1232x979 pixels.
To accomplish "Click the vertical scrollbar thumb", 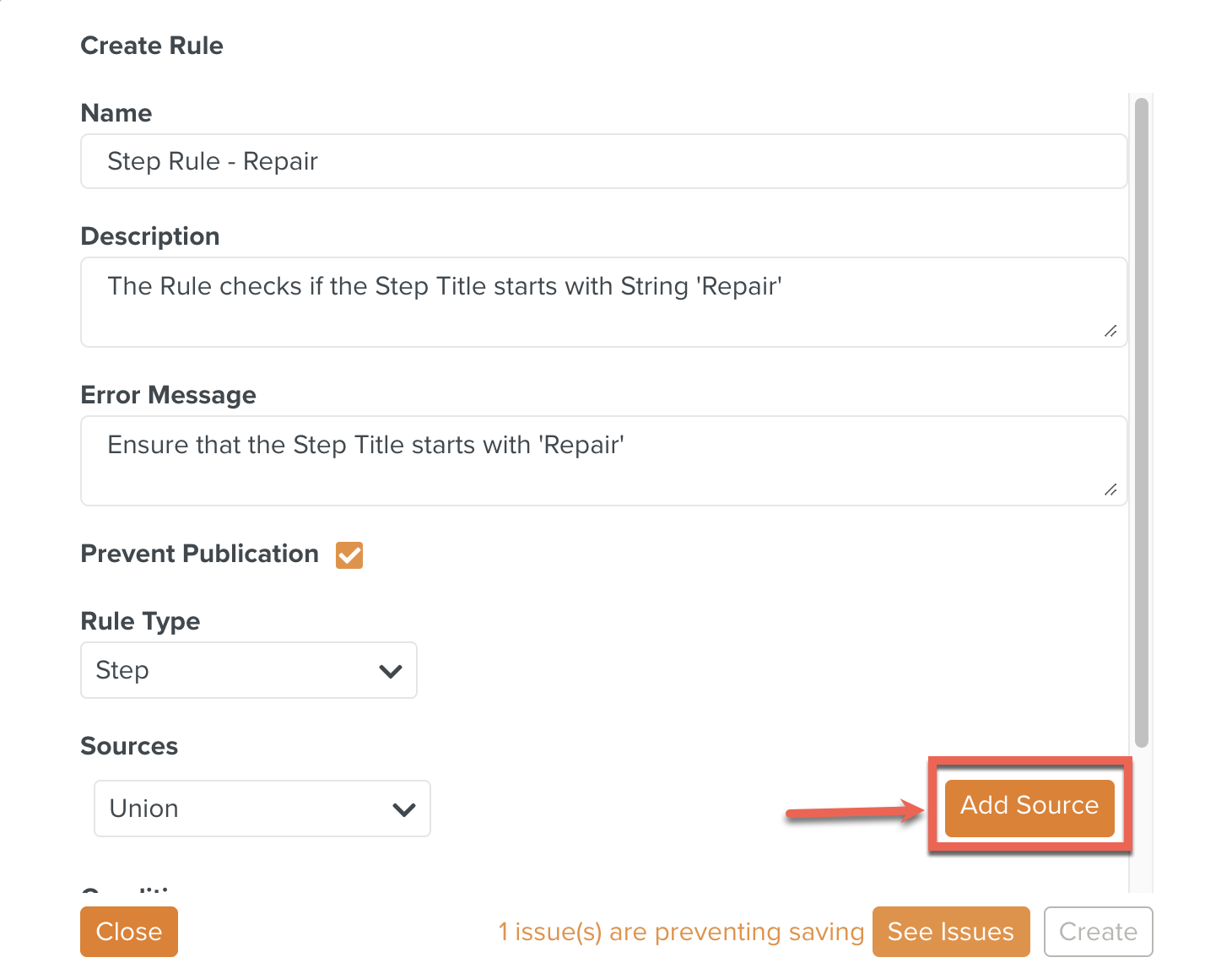I will coord(1142,422).
